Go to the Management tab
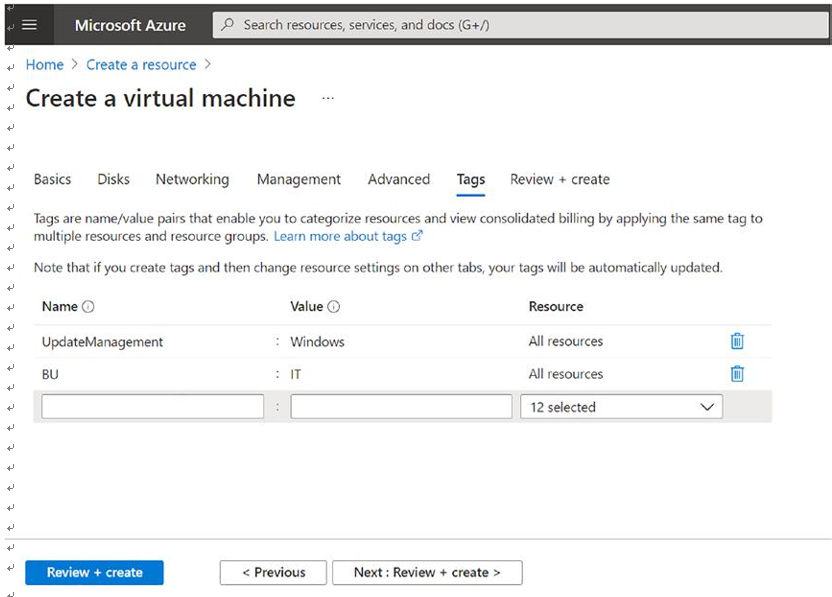The height and width of the screenshot is (597, 832). 299,179
